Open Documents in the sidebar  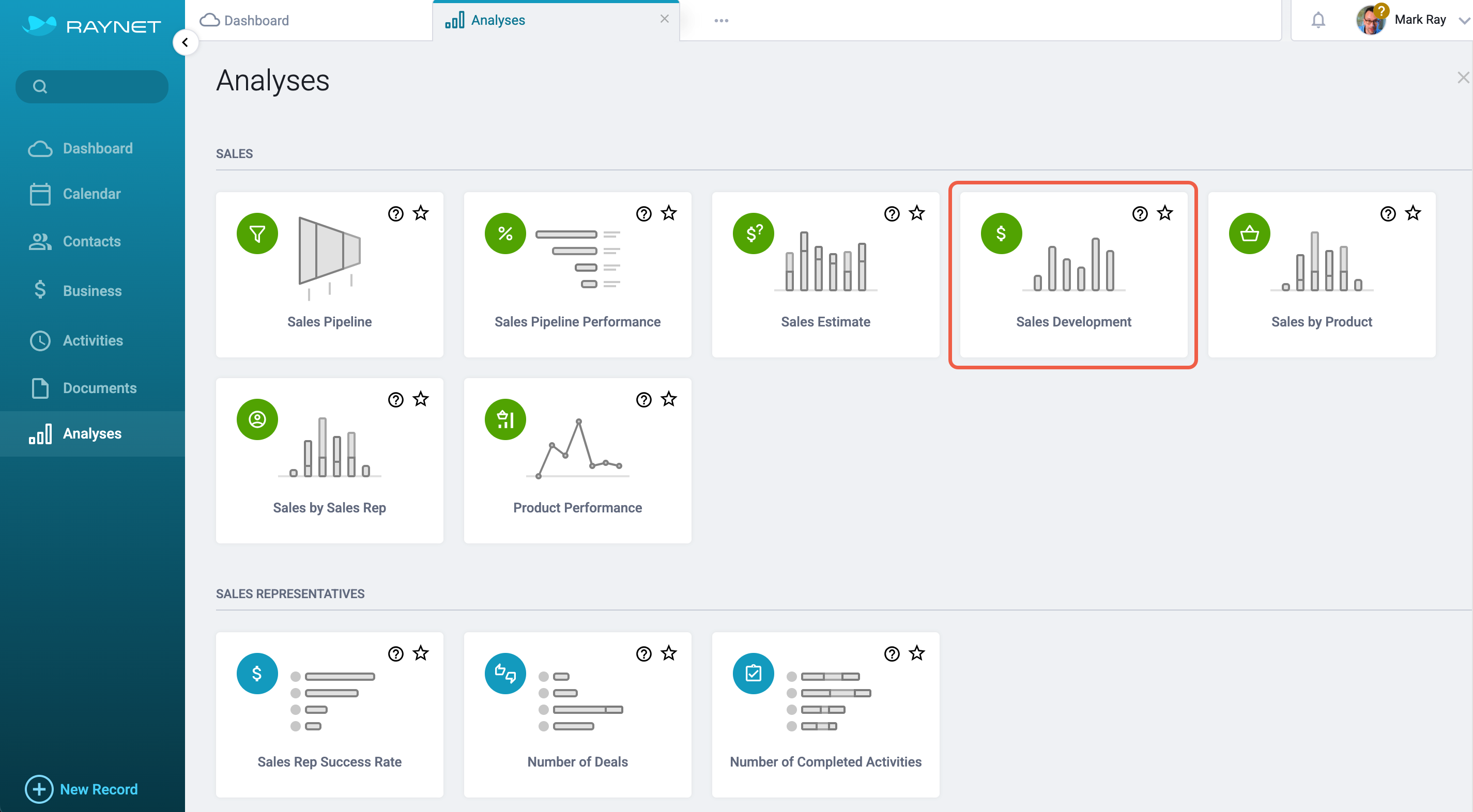pyautogui.click(x=92, y=388)
